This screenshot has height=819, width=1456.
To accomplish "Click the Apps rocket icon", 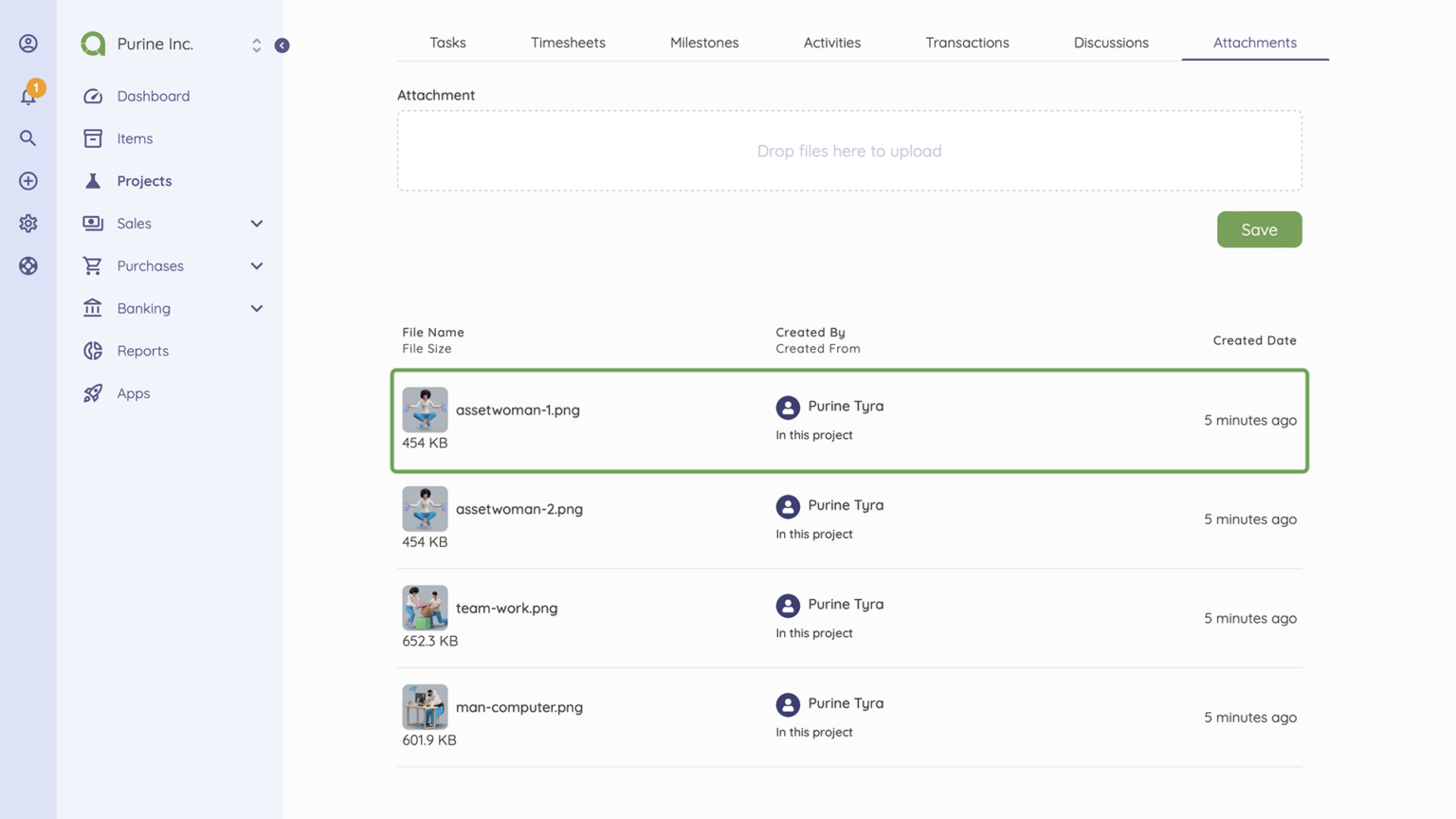I will click(93, 393).
